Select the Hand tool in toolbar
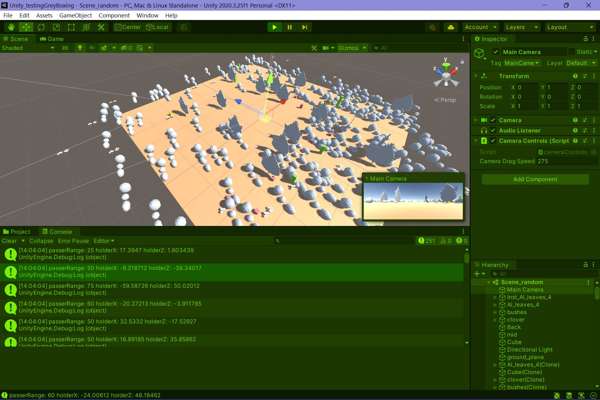 point(9,27)
